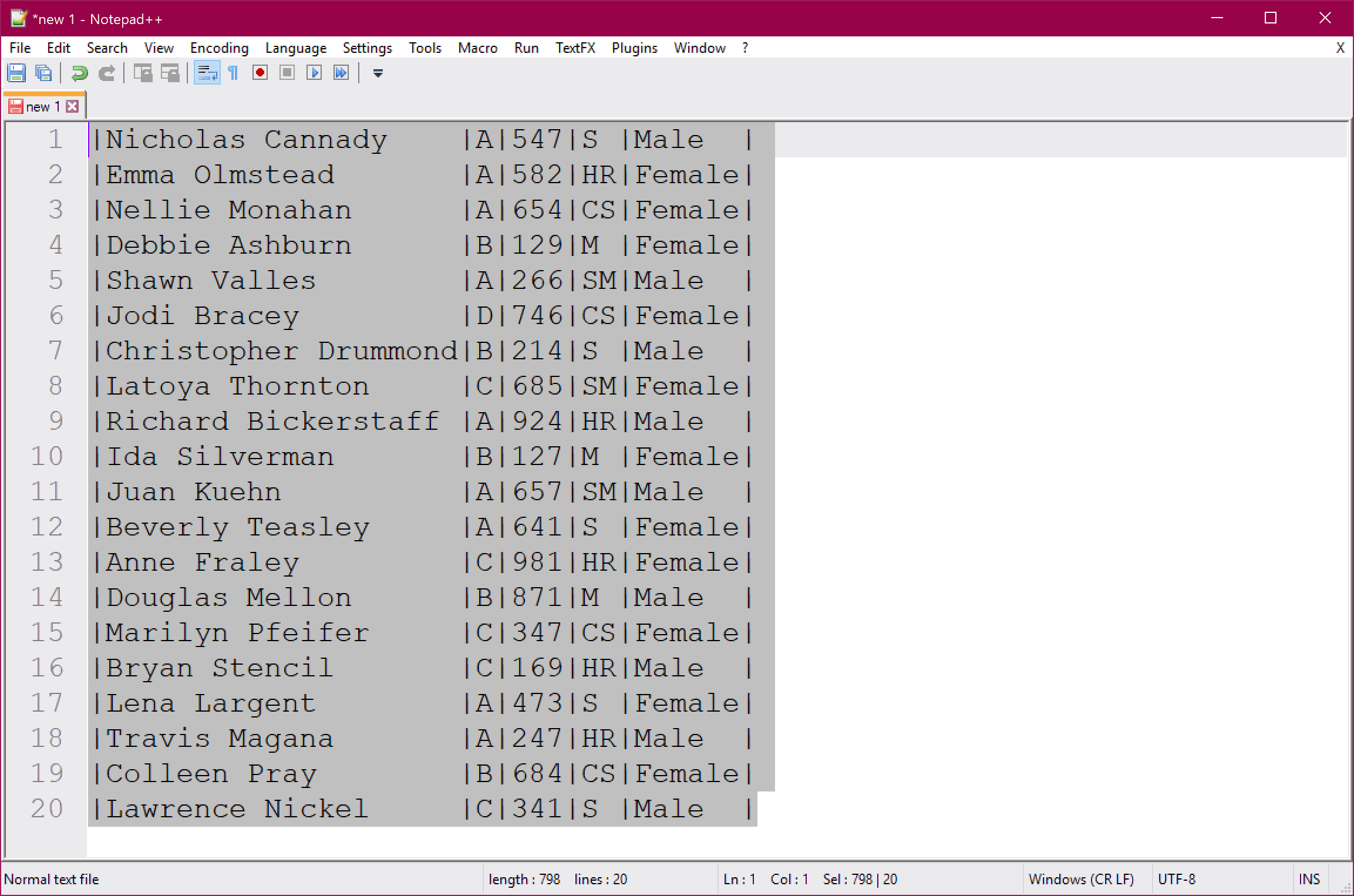
Task: Click UTF-8 encoding in status bar
Action: pos(1176,879)
